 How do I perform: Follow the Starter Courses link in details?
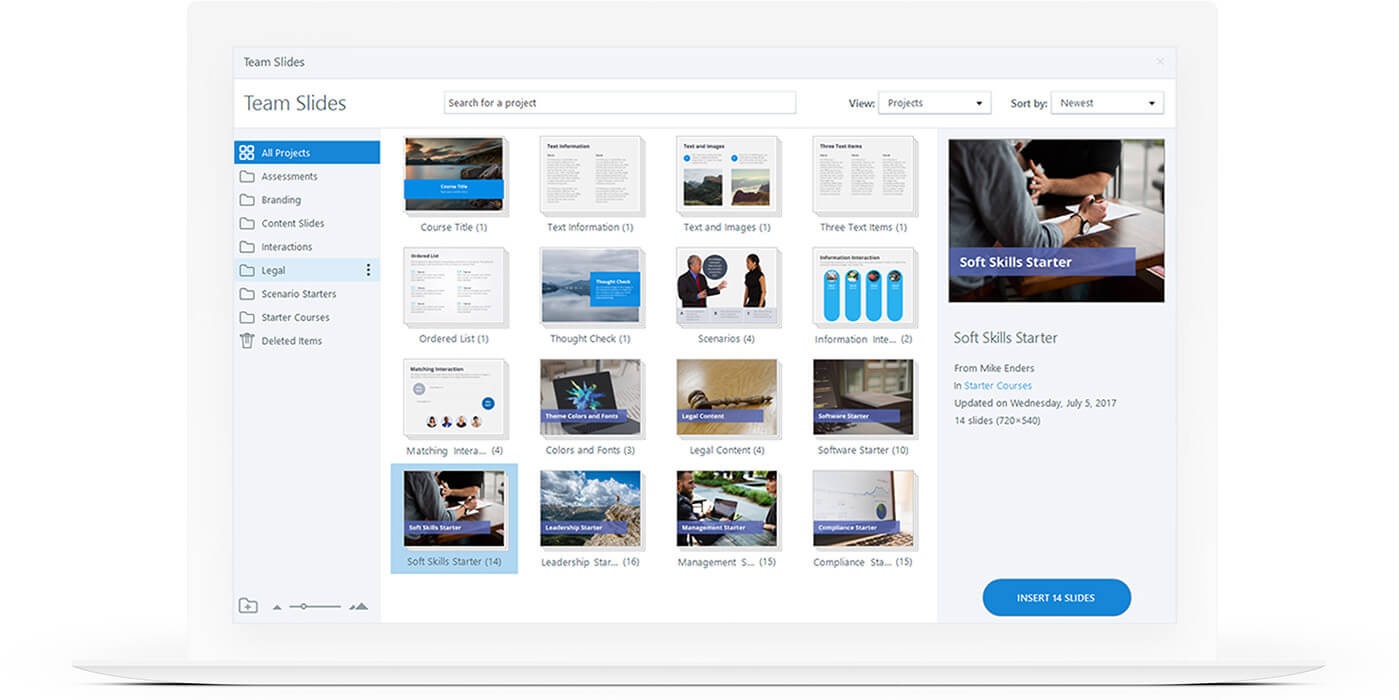coord(997,386)
